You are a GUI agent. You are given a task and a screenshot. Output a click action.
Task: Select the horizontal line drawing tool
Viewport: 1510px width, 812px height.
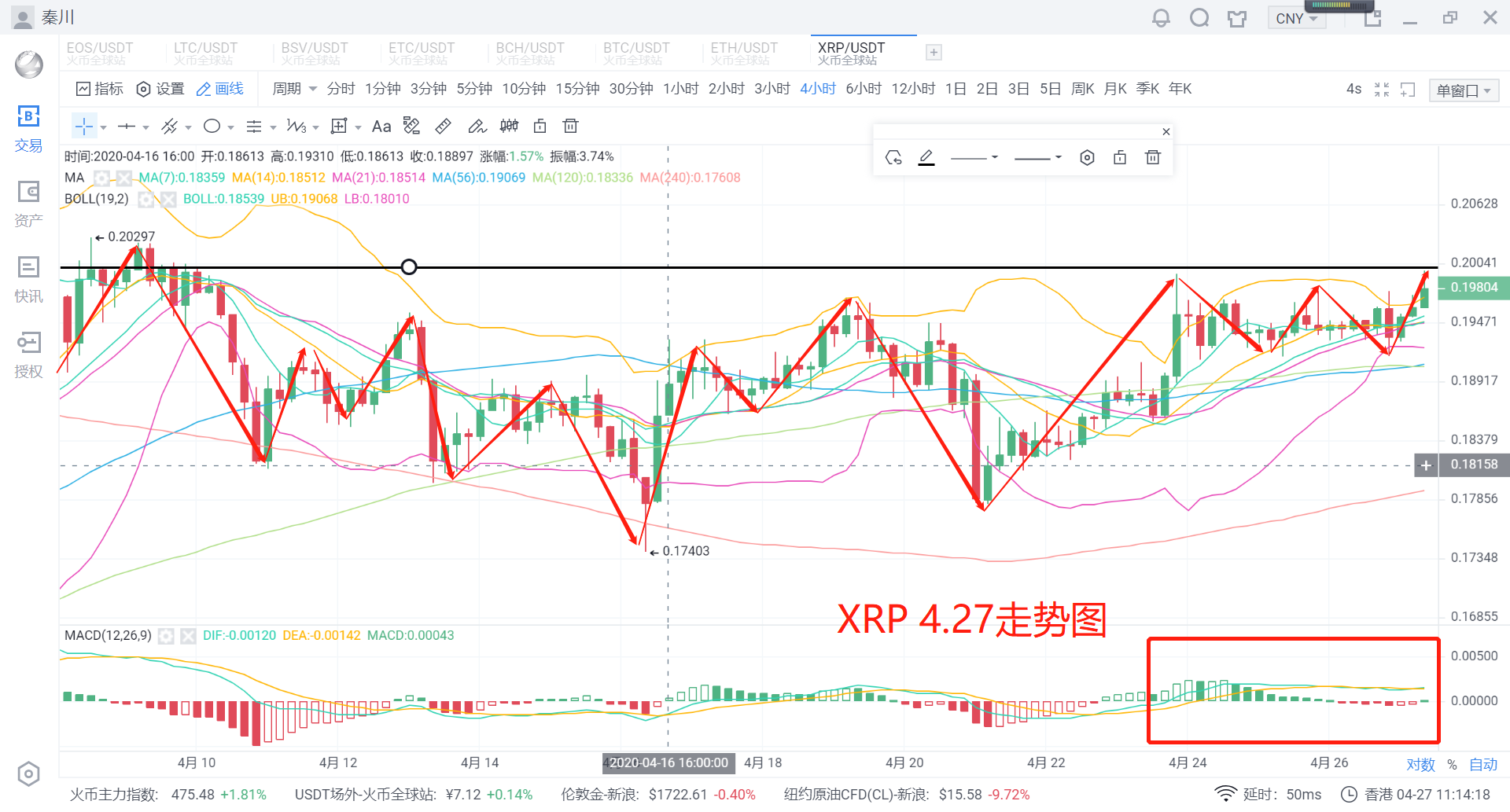(x=127, y=126)
